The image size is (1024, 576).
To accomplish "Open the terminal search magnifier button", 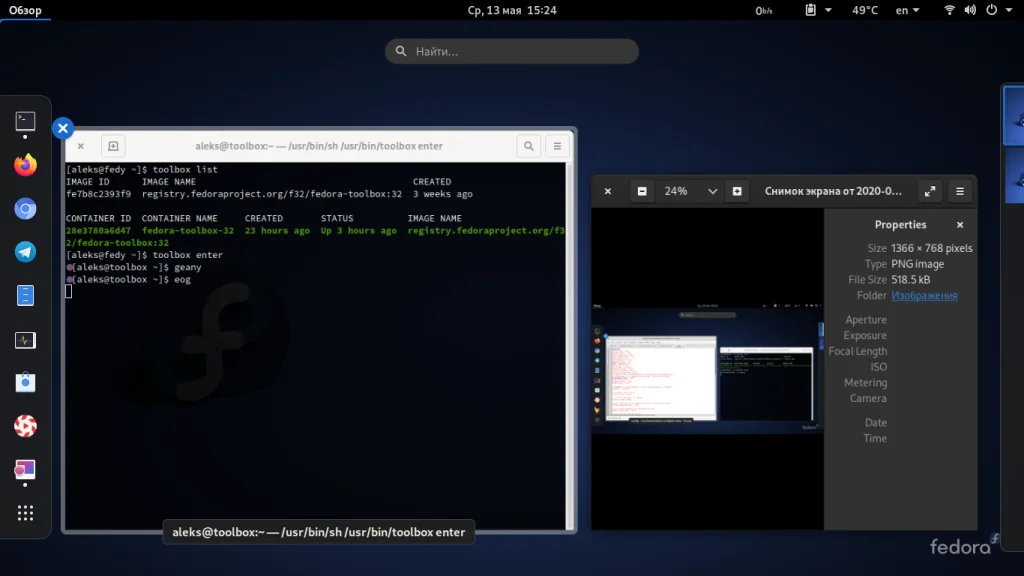I will pyautogui.click(x=528, y=146).
